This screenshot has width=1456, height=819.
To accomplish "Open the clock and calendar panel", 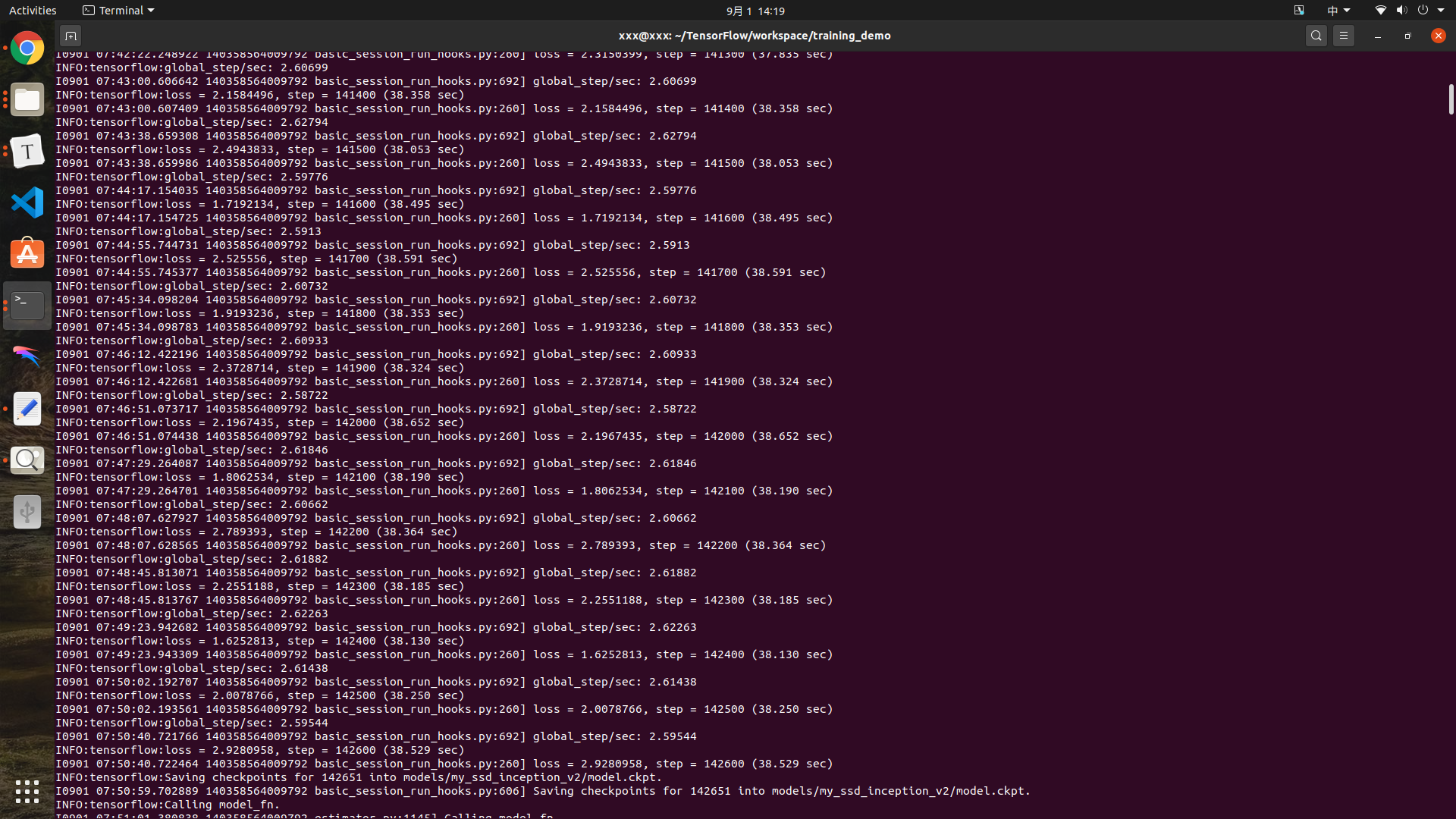I will coord(755,11).
